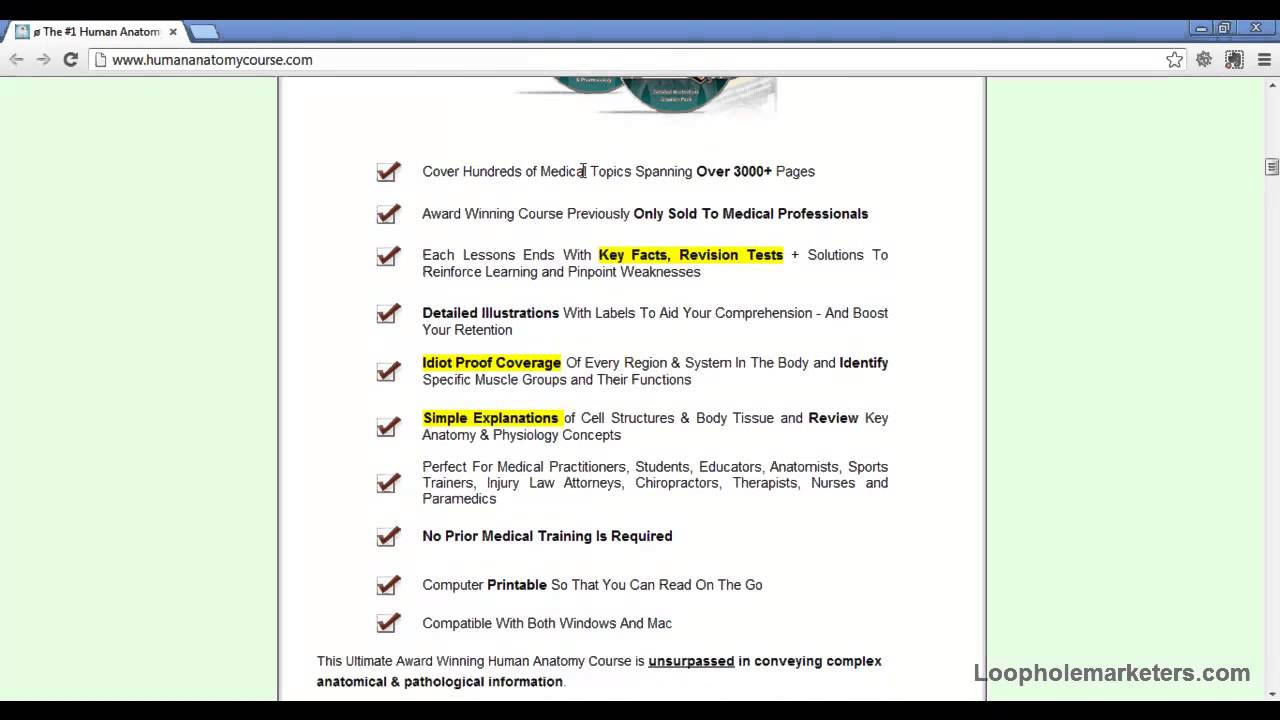Click checkmark beside 'No Prior Medical Training'
This screenshot has width=1280, height=720.
[x=388, y=537]
